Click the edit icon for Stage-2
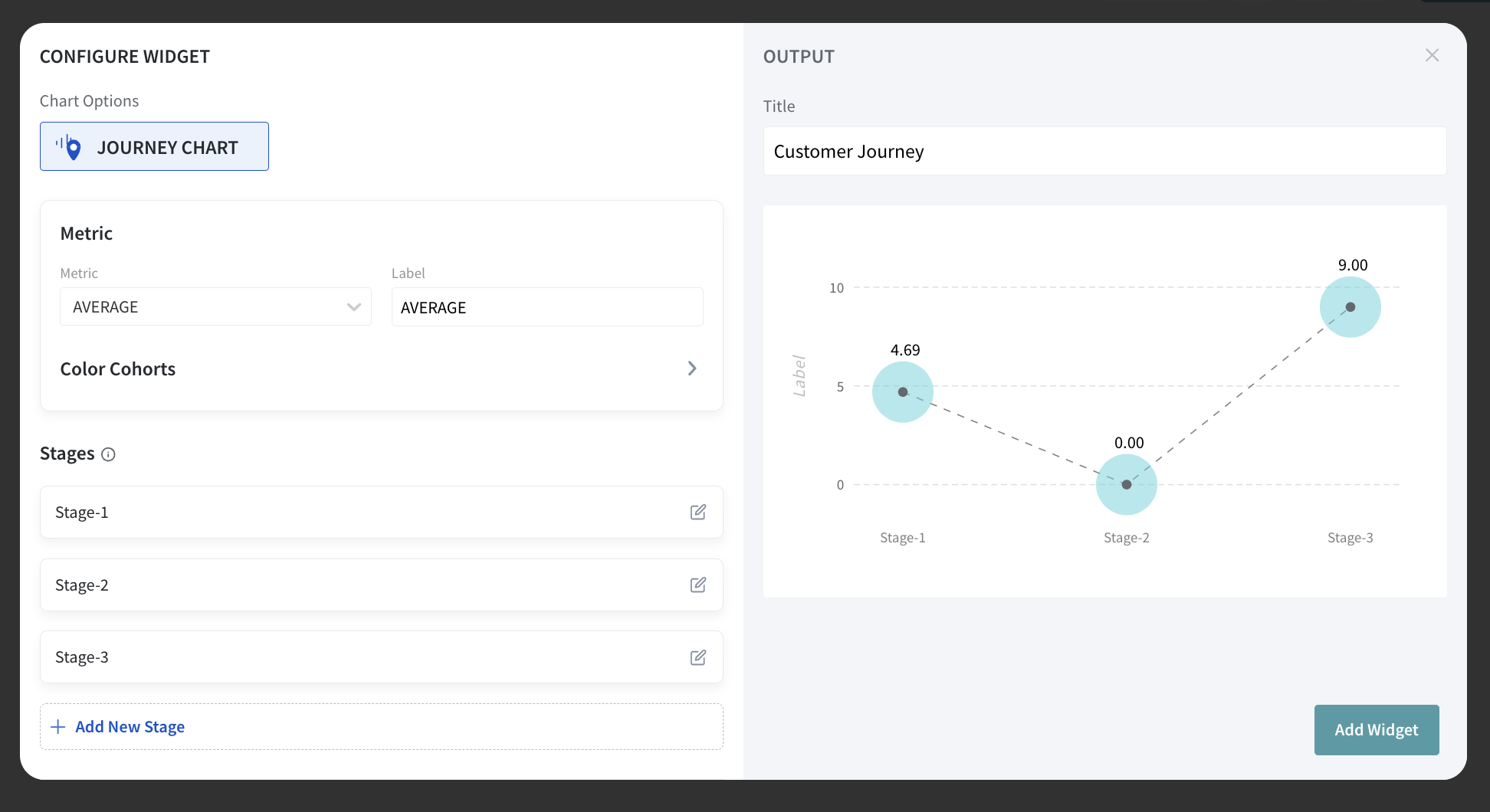 [697, 584]
